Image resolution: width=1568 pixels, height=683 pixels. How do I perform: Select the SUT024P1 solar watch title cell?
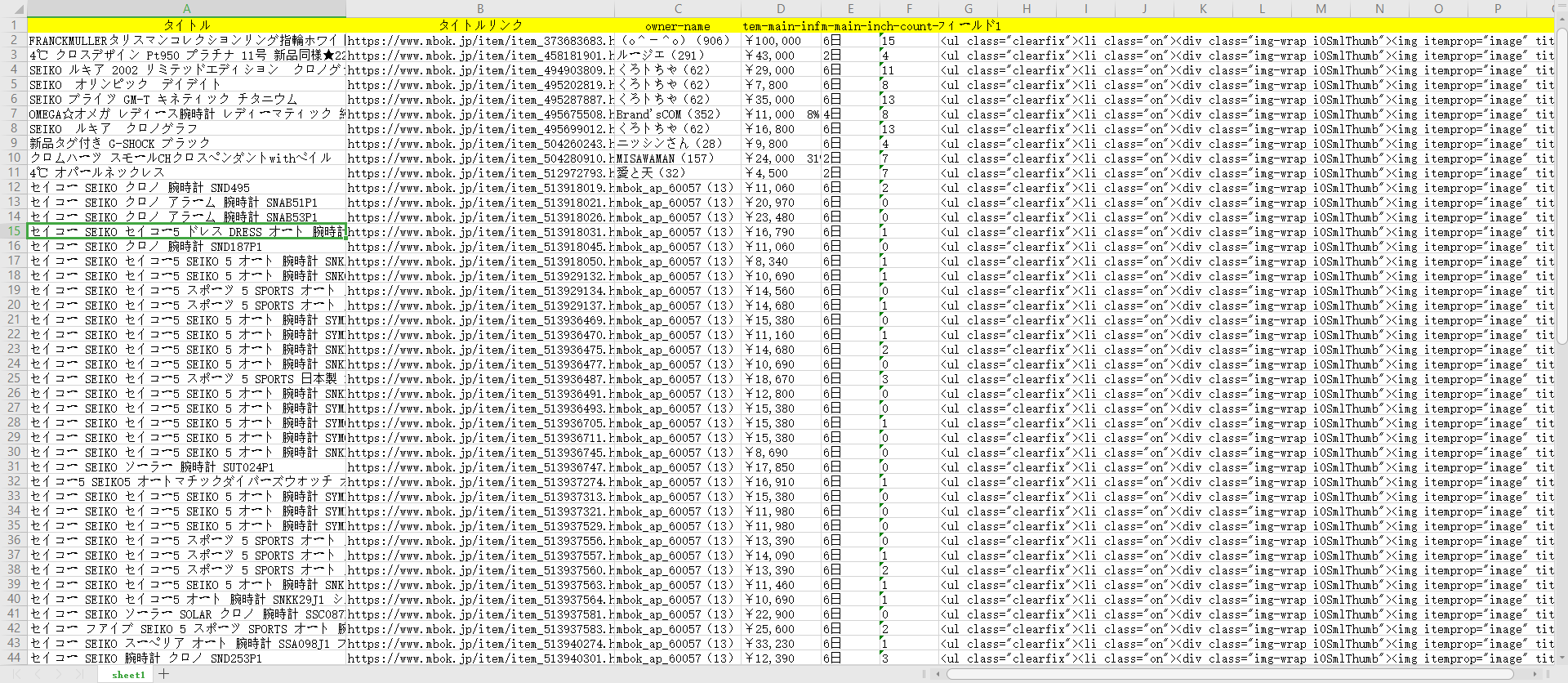pos(186,466)
